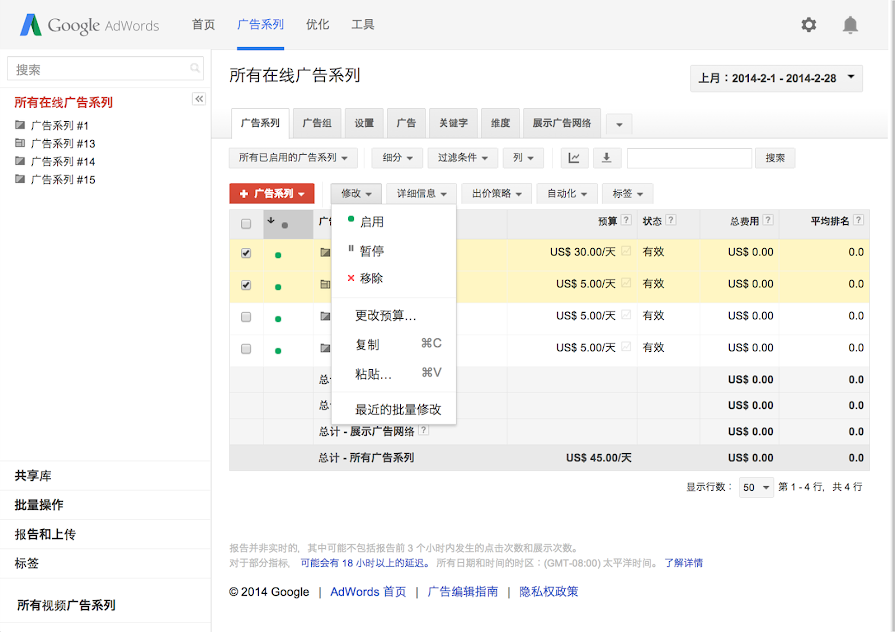The width and height of the screenshot is (895, 632).
Task: Collapse the left sidebar panel
Action: point(198,99)
